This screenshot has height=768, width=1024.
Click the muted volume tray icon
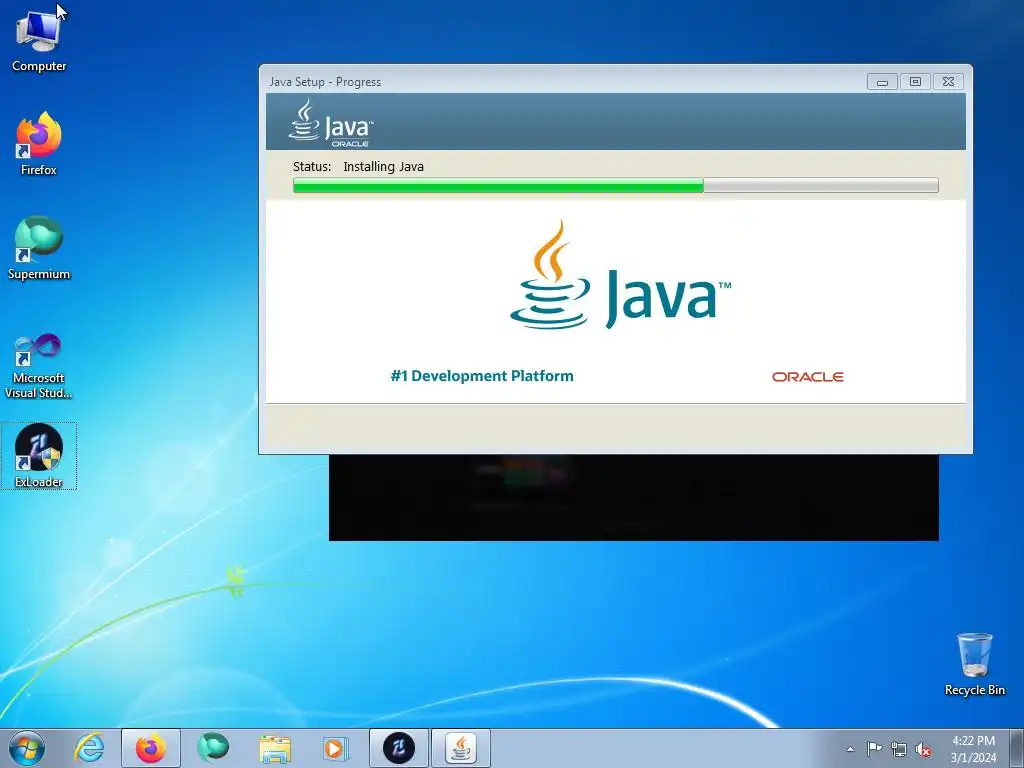pyautogui.click(x=923, y=749)
